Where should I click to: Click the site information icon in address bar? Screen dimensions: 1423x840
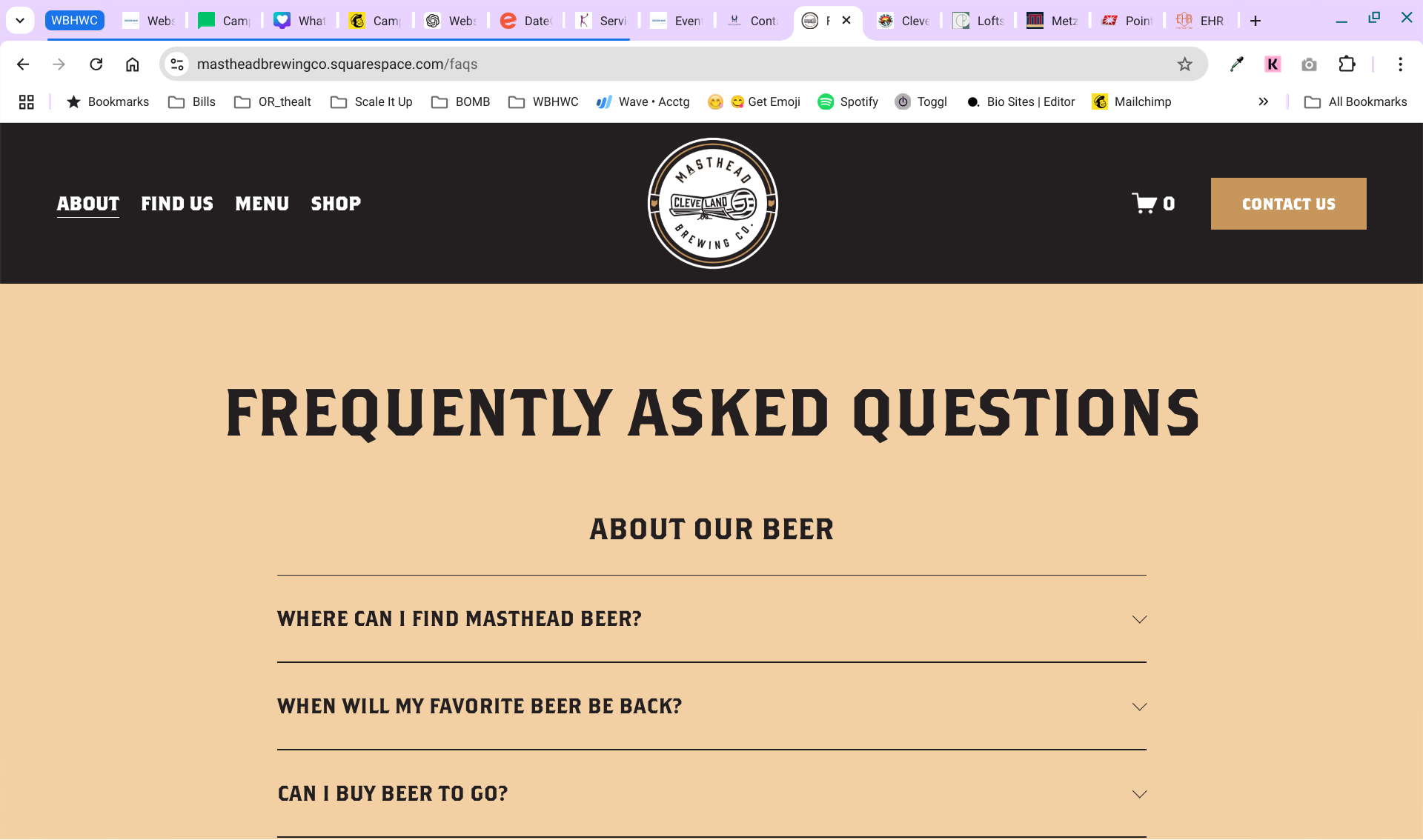[177, 64]
